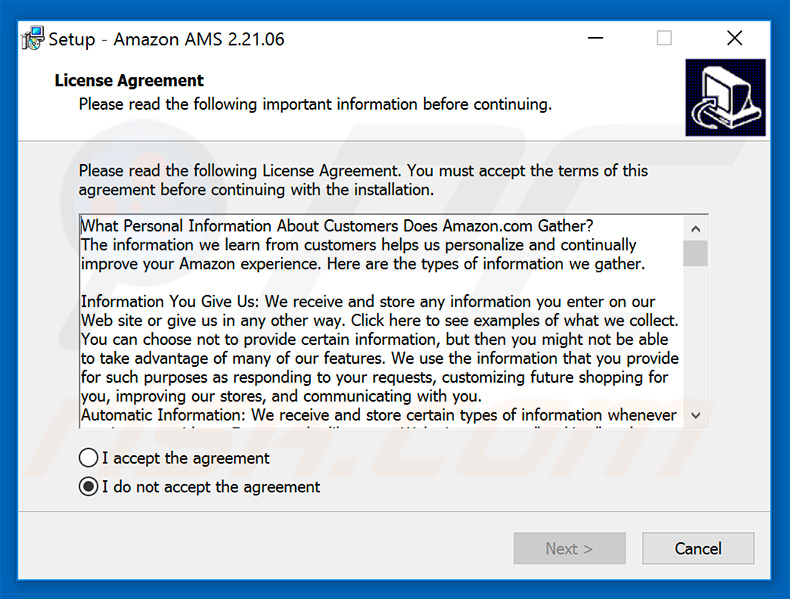The width and height of the screenshot is (790, 599).
Task: Click the computer installer graphic in header
Action: (x=725, y=98)
